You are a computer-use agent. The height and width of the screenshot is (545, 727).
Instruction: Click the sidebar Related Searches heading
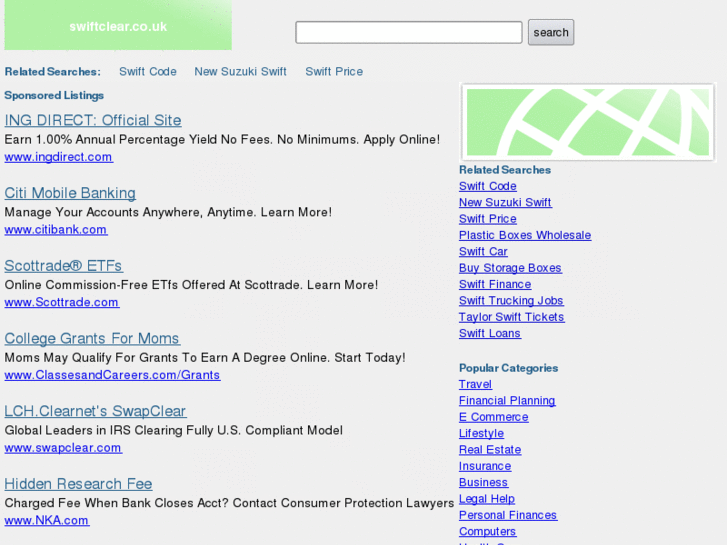pos(504,170)
